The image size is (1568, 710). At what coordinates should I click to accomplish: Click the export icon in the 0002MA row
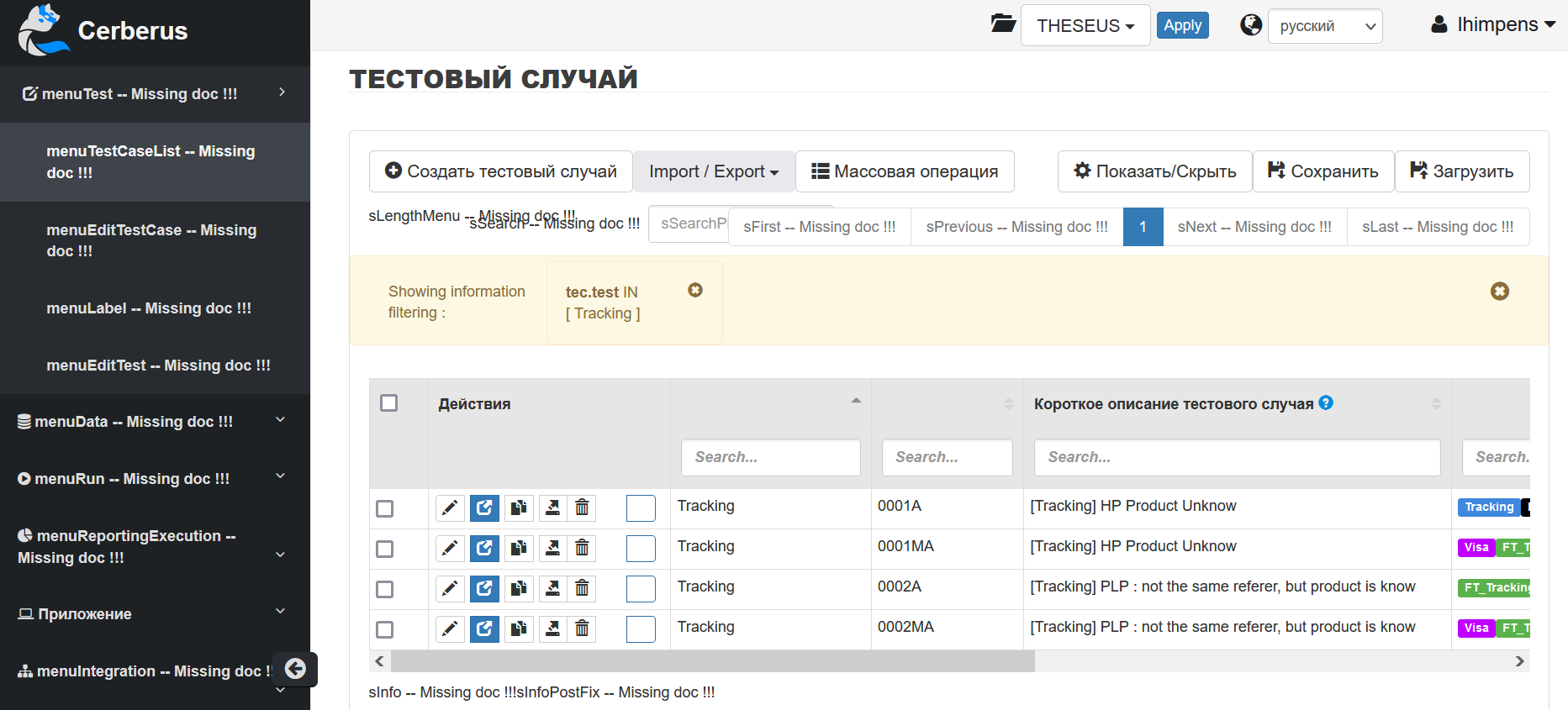point(552,628)
